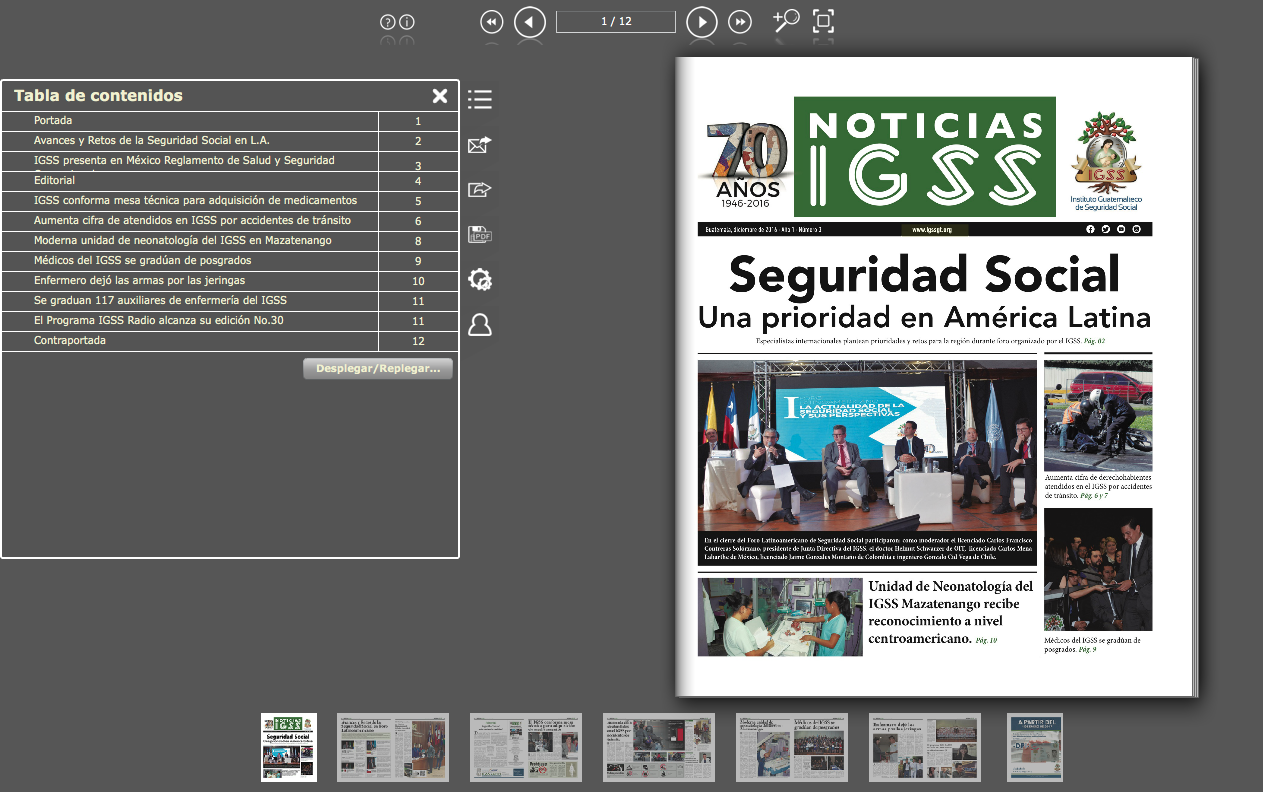This screenshot has height=792, width=1263.
Task: Download the publication as PDF
Action: pos(480,235)
